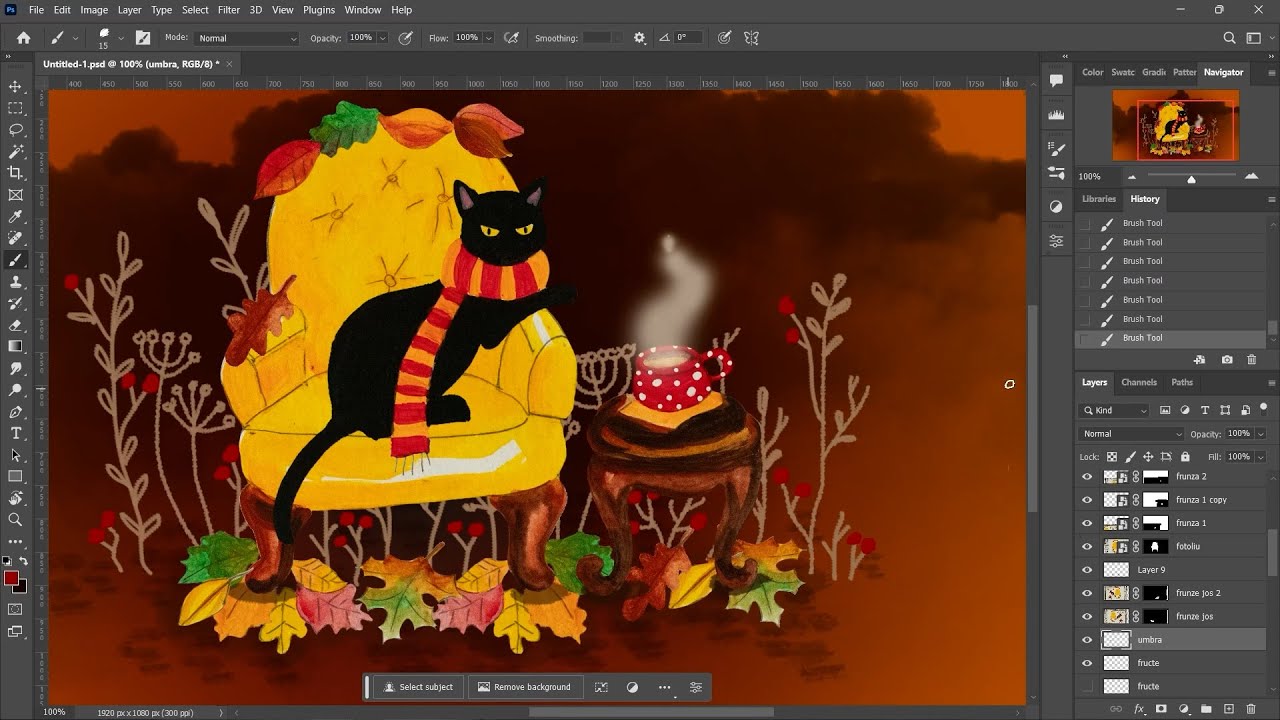Open the layer Opacity dropdown arrow
This screenshot has height=720, width=1280.
pyautogui.click(x=1260, y=434)
